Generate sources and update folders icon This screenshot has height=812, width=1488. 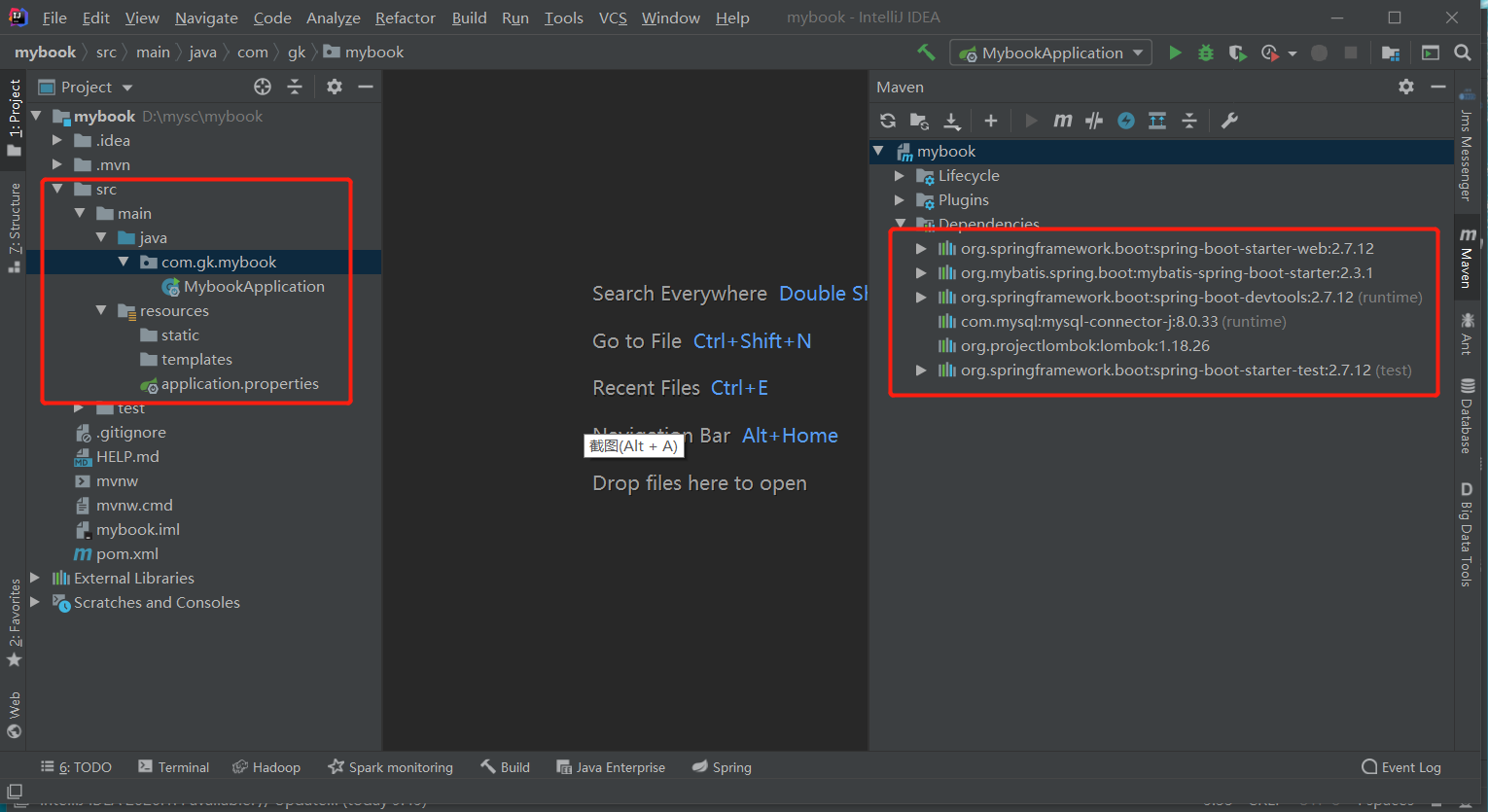pyautogui.click(x=919, y=121)
